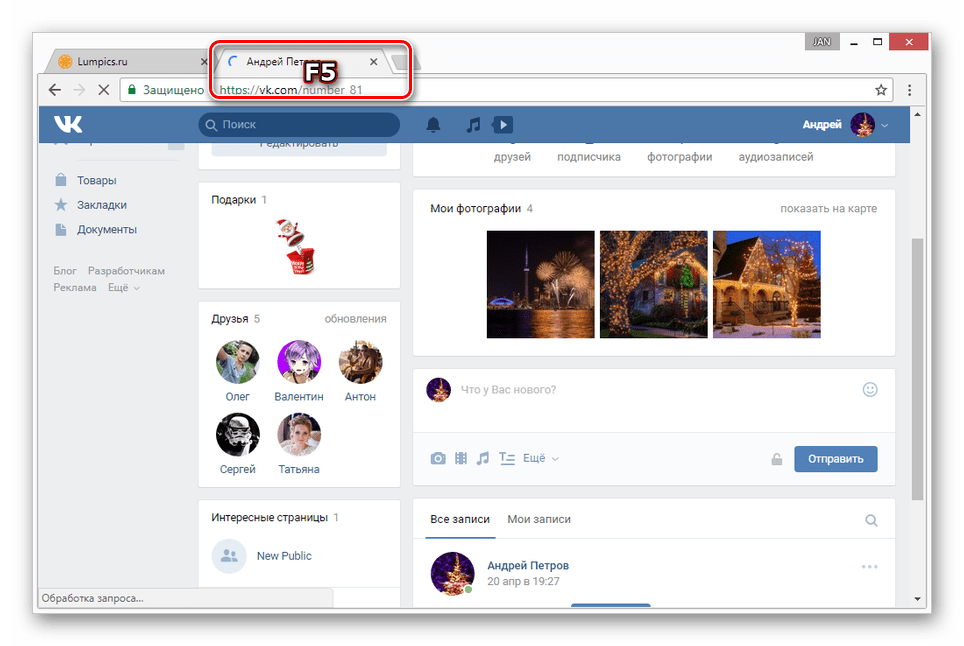Open post options three-dot menu
The height and width of the screenshot is (646, 964).
(870, 567)
